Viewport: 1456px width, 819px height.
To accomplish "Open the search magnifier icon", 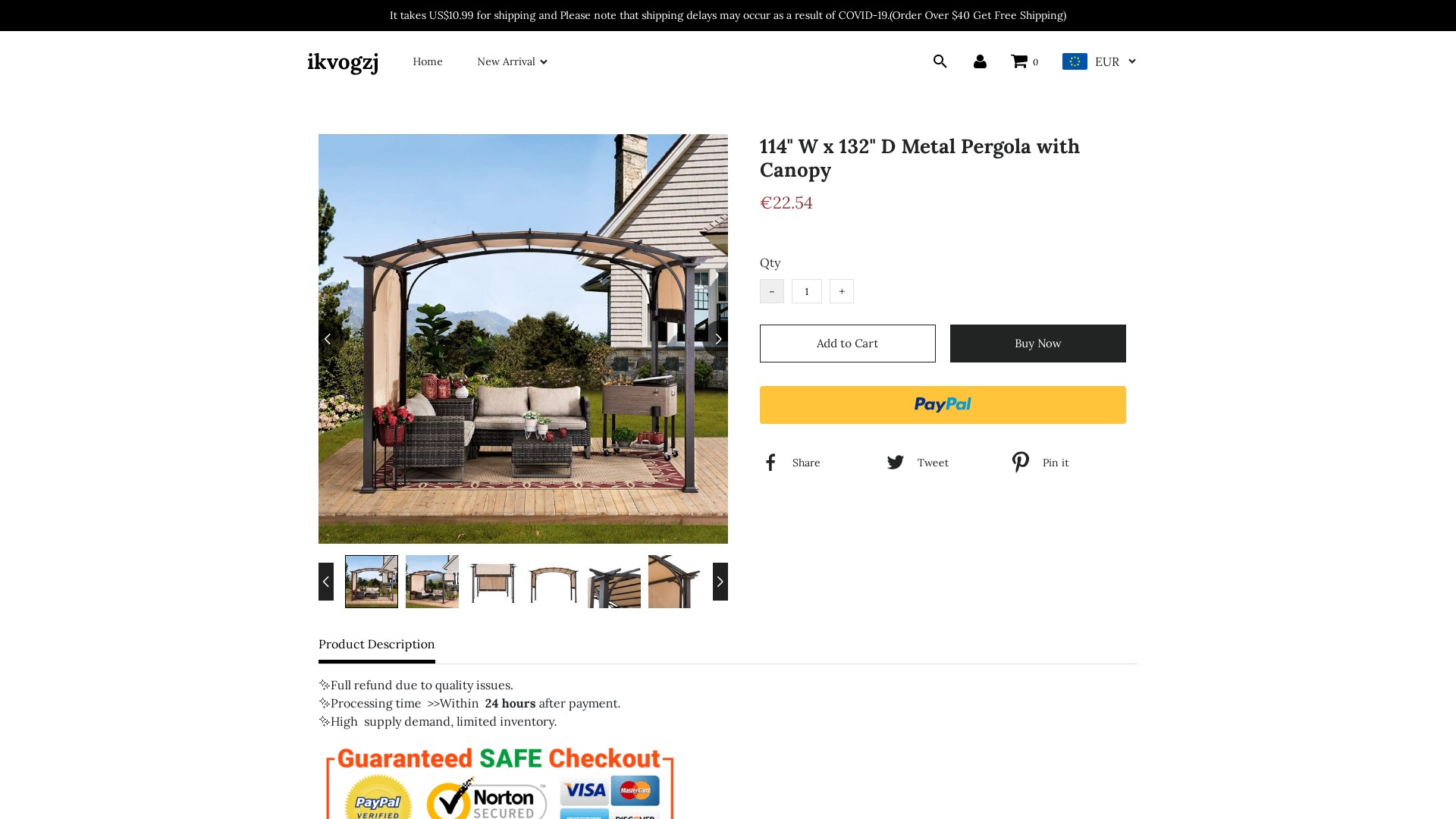I will point(940,61).
